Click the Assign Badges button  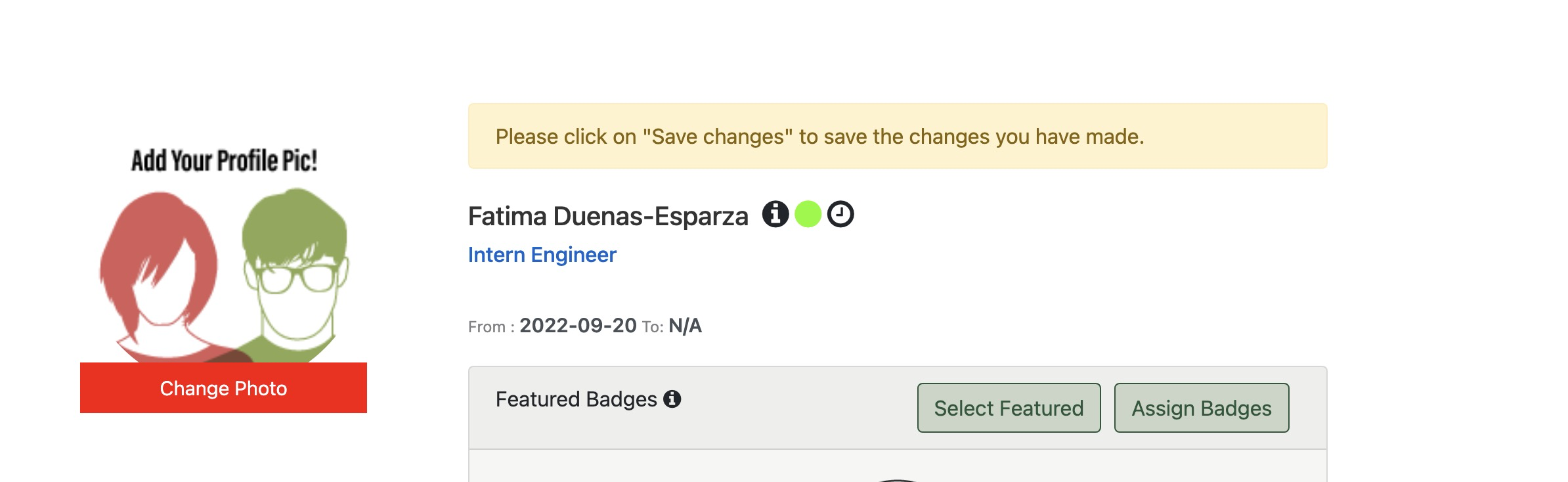[x=1202, y=408]
